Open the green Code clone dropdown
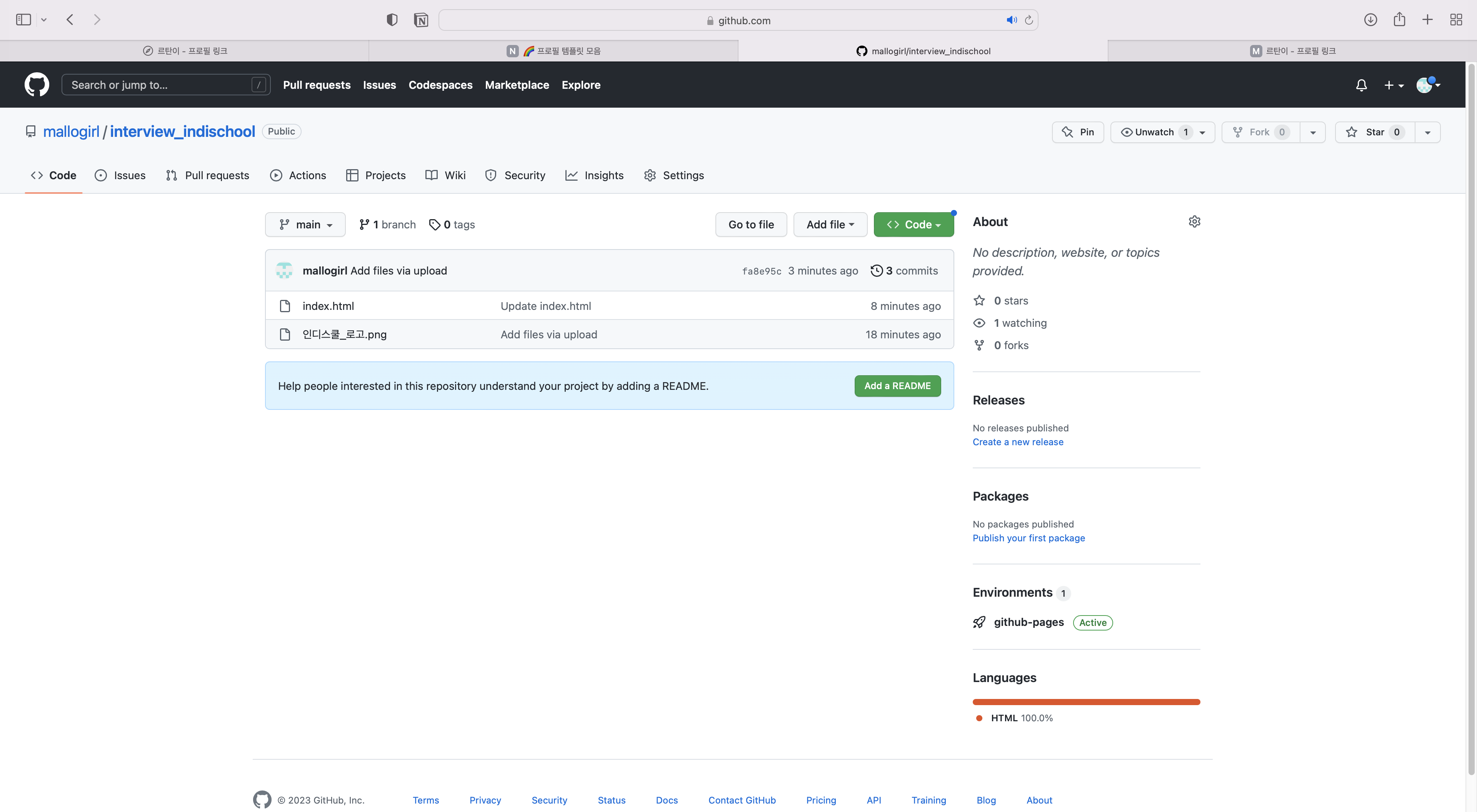Image resolution: width=1477 pixels, height=812 pixels. [x=914, y=225]
